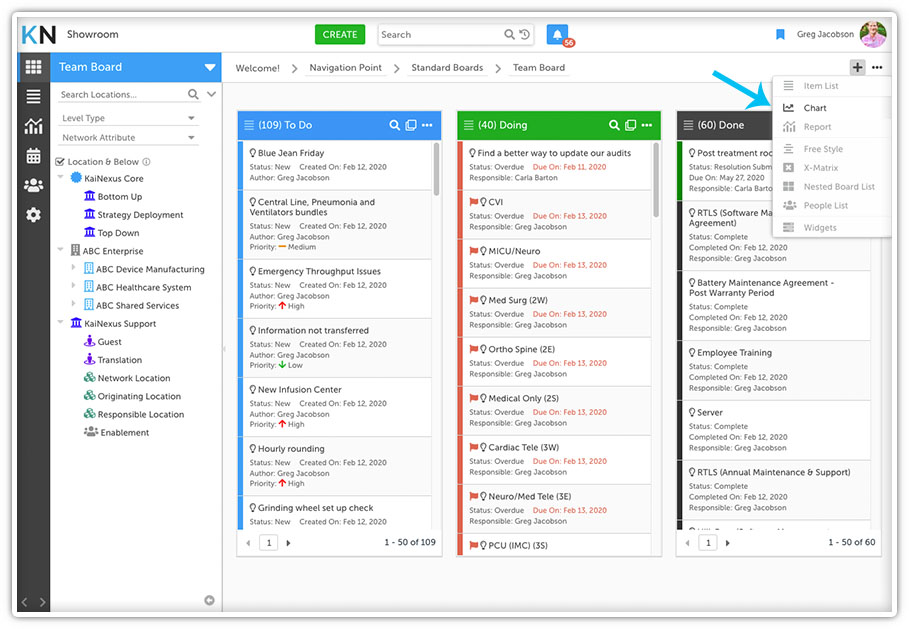Toggle the Location & Below checkbox

59,162
